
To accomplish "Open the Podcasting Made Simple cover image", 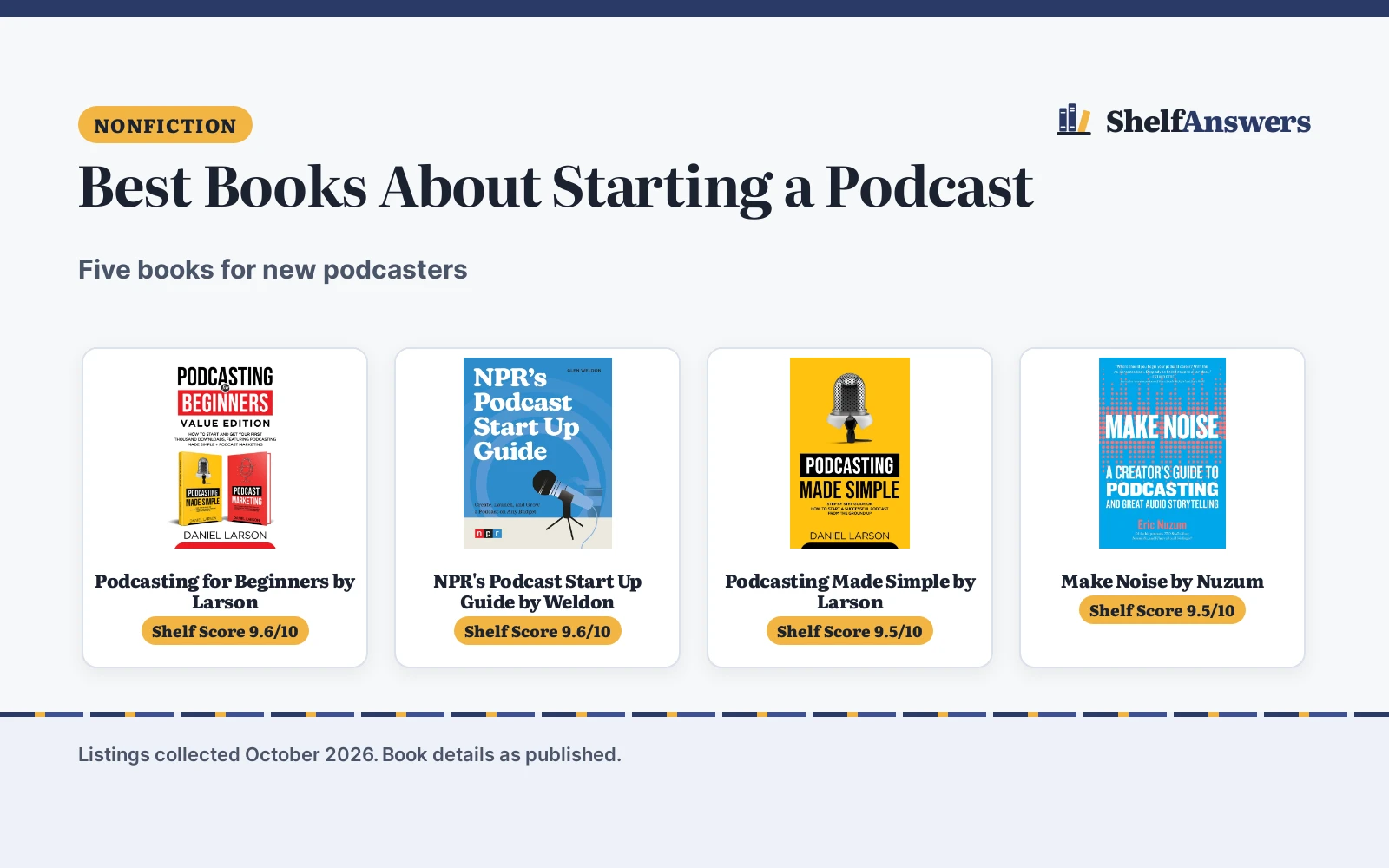I will 850,453.
